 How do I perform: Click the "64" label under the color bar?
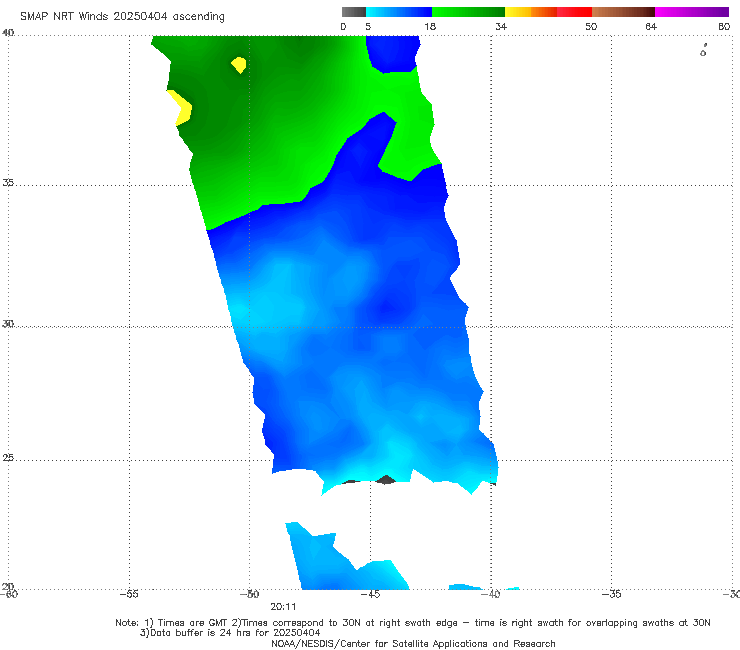point(651,26)
